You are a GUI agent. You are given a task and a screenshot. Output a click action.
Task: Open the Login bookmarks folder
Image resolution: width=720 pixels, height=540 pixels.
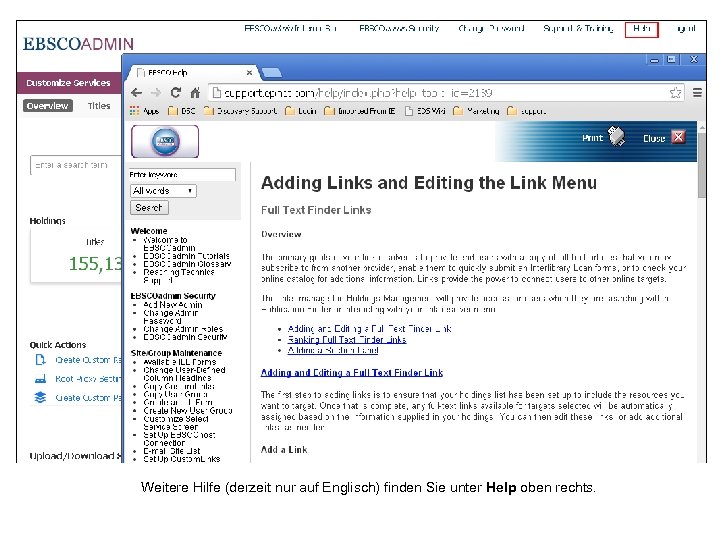tap(301, 111)
